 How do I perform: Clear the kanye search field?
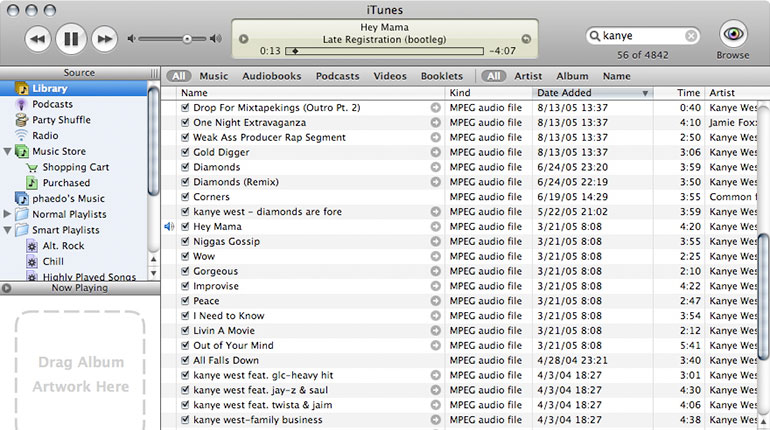[x=690, y=36]
